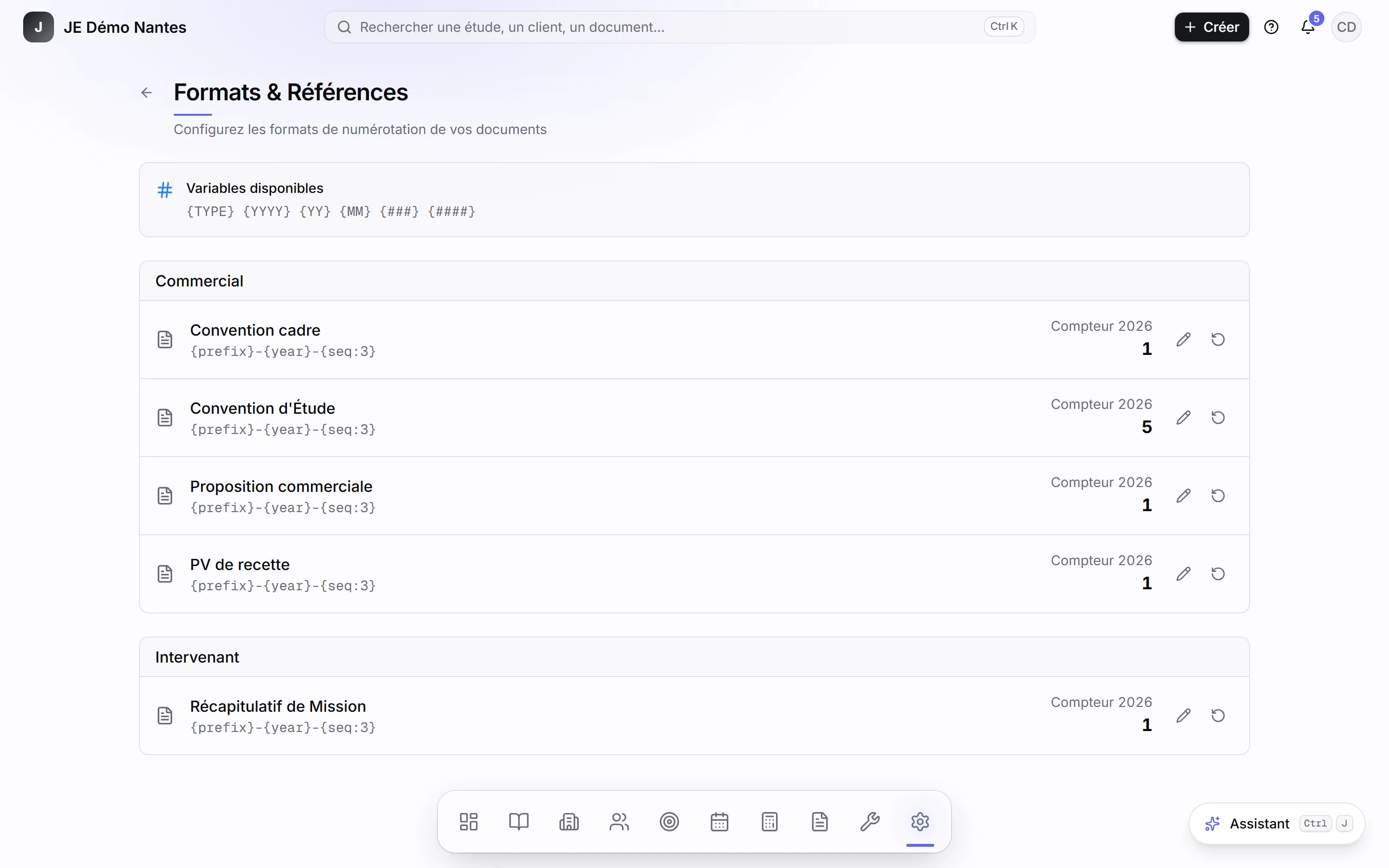Click the Convention d'Étude counter value 5

point(1147,427)
